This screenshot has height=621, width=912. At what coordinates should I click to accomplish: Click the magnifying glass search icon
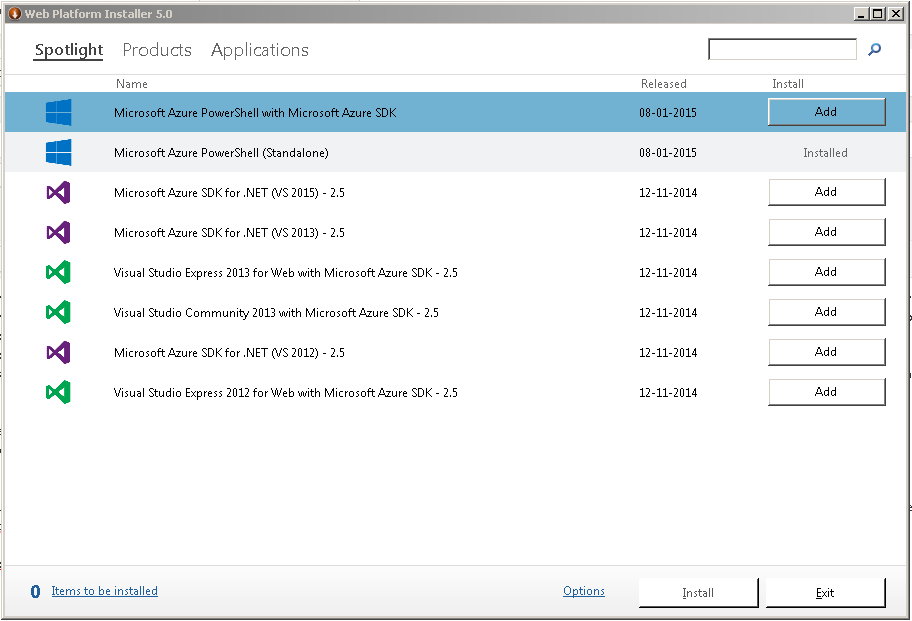point(875,49)
